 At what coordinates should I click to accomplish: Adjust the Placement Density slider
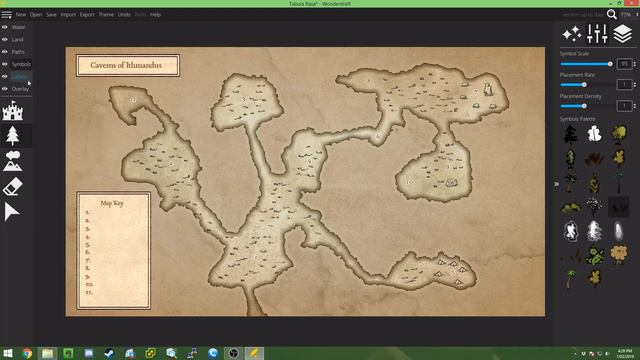point(586,106)
